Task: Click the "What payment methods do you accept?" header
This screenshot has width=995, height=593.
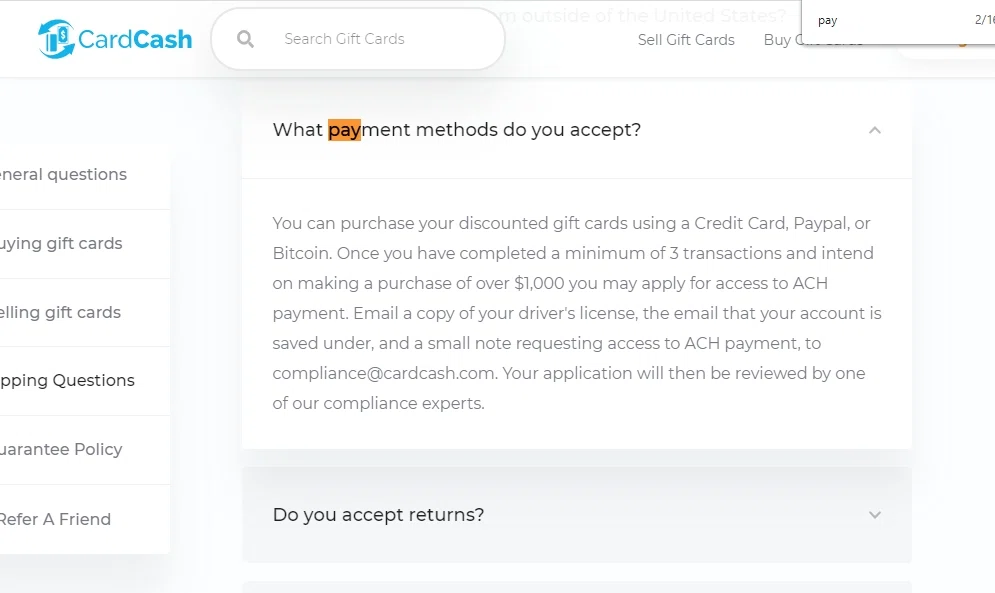Action: [x=456, y=130]
